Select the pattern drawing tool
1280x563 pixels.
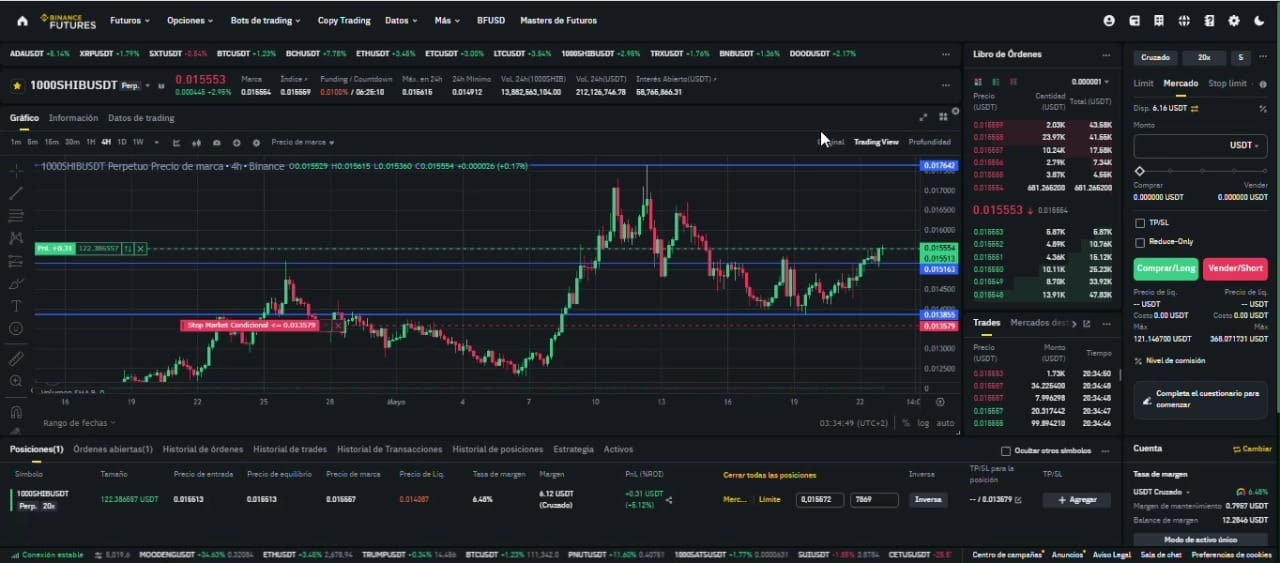(16, 238)
